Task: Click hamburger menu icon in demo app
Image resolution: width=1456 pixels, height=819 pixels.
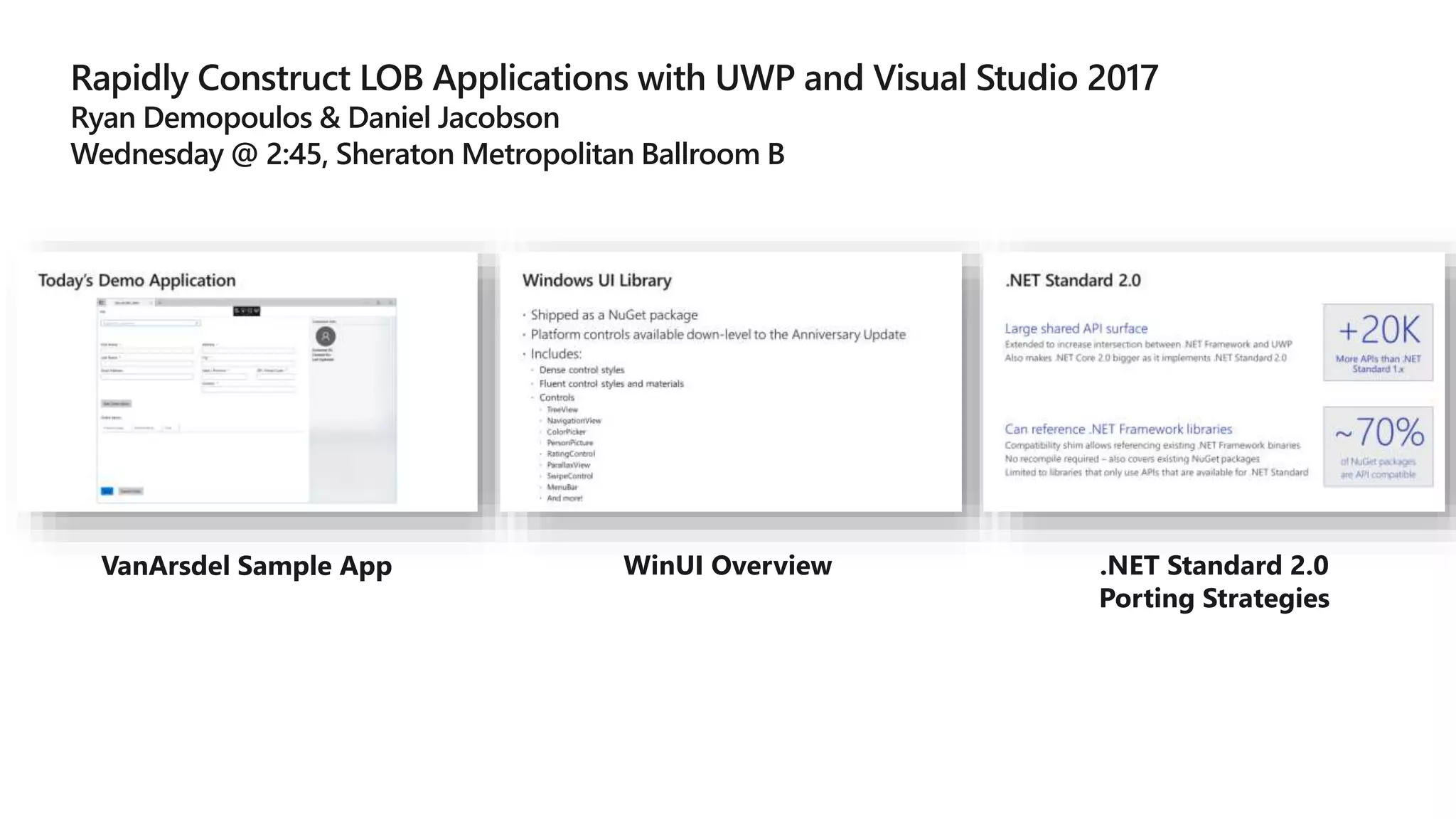Action: pyautogui.click(x=102, y=303)
